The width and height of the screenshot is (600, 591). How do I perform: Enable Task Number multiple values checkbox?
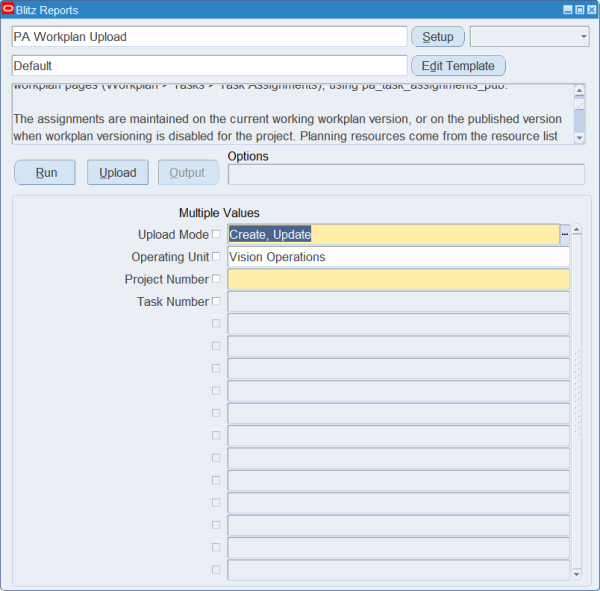(216, 301)
